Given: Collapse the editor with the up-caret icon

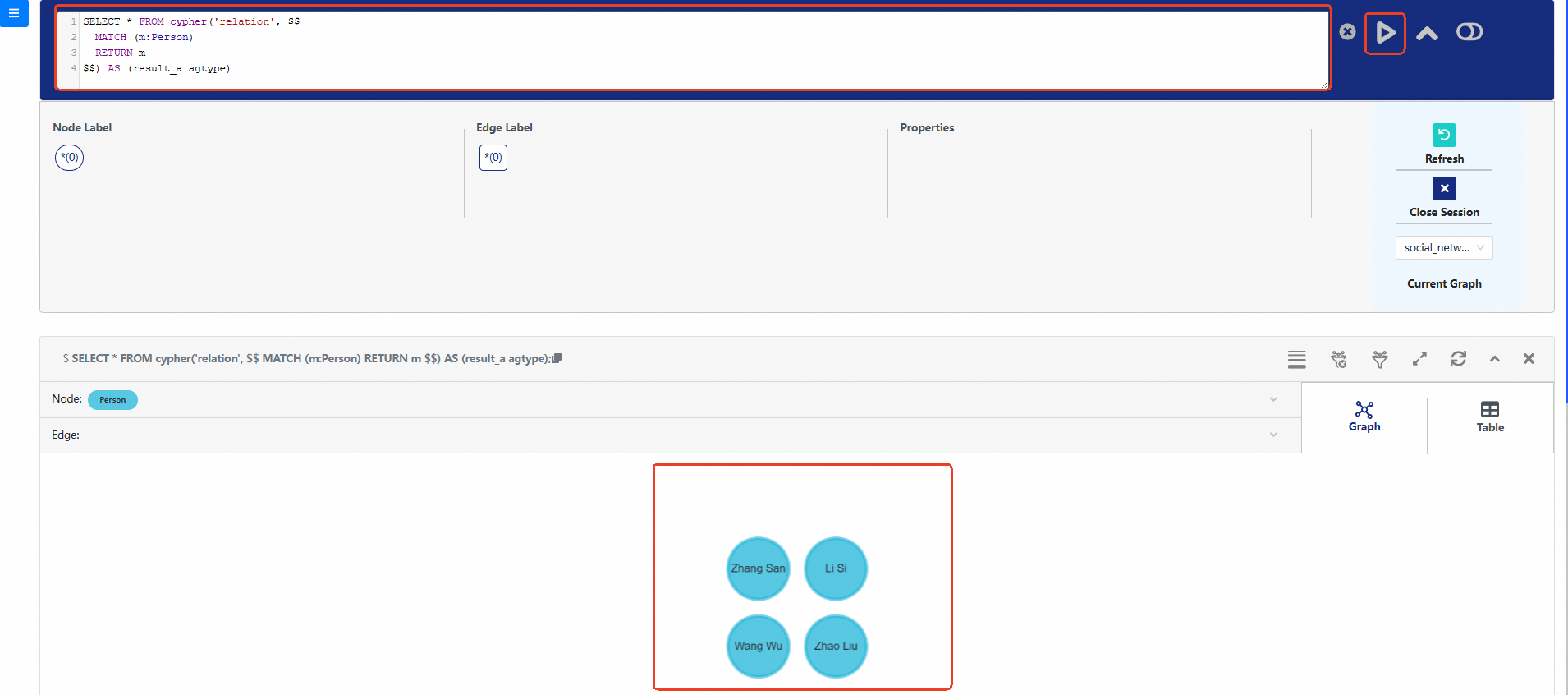Looking at the screenshot, I should [1427, 33].
